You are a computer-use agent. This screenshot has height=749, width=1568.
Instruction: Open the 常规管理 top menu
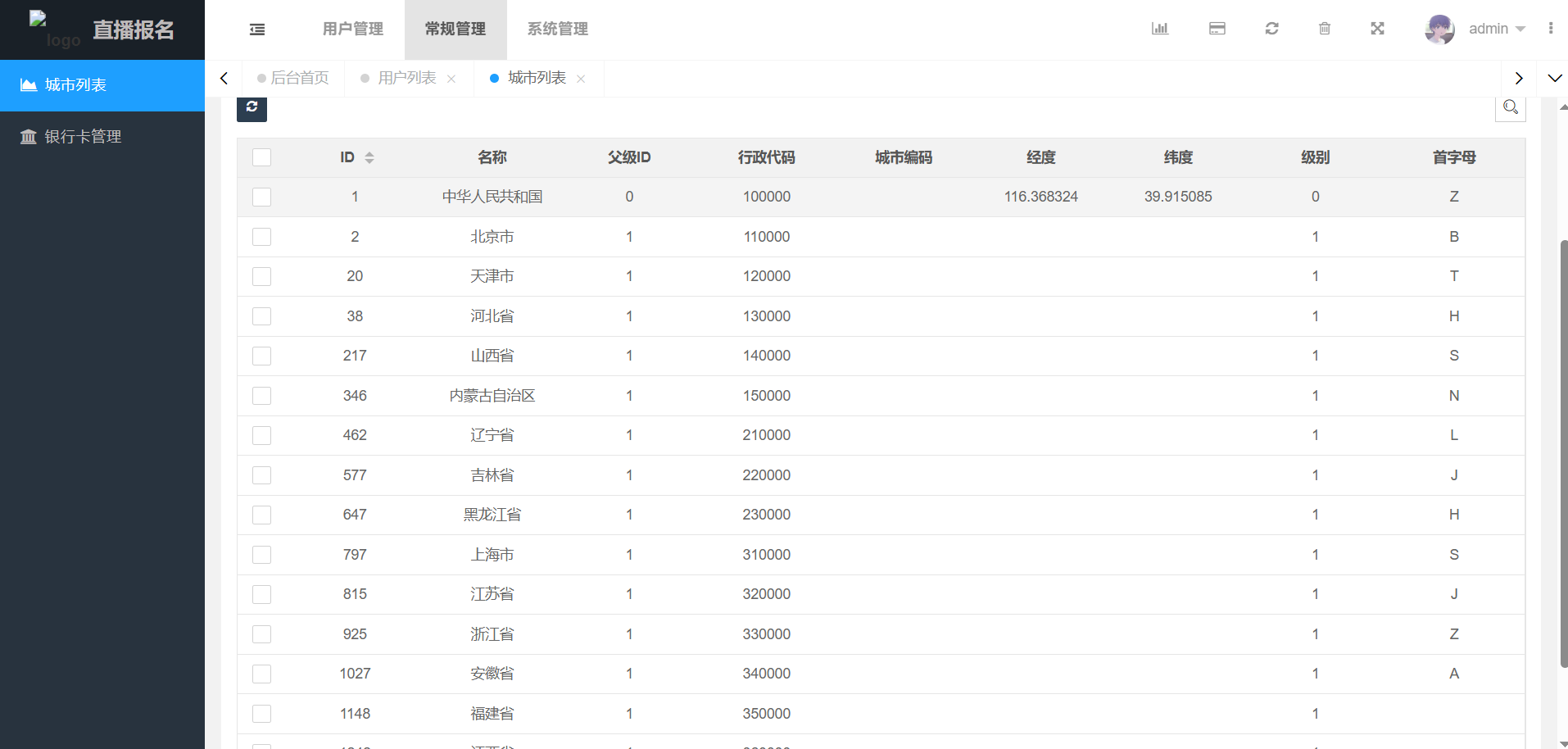[455, 30]
